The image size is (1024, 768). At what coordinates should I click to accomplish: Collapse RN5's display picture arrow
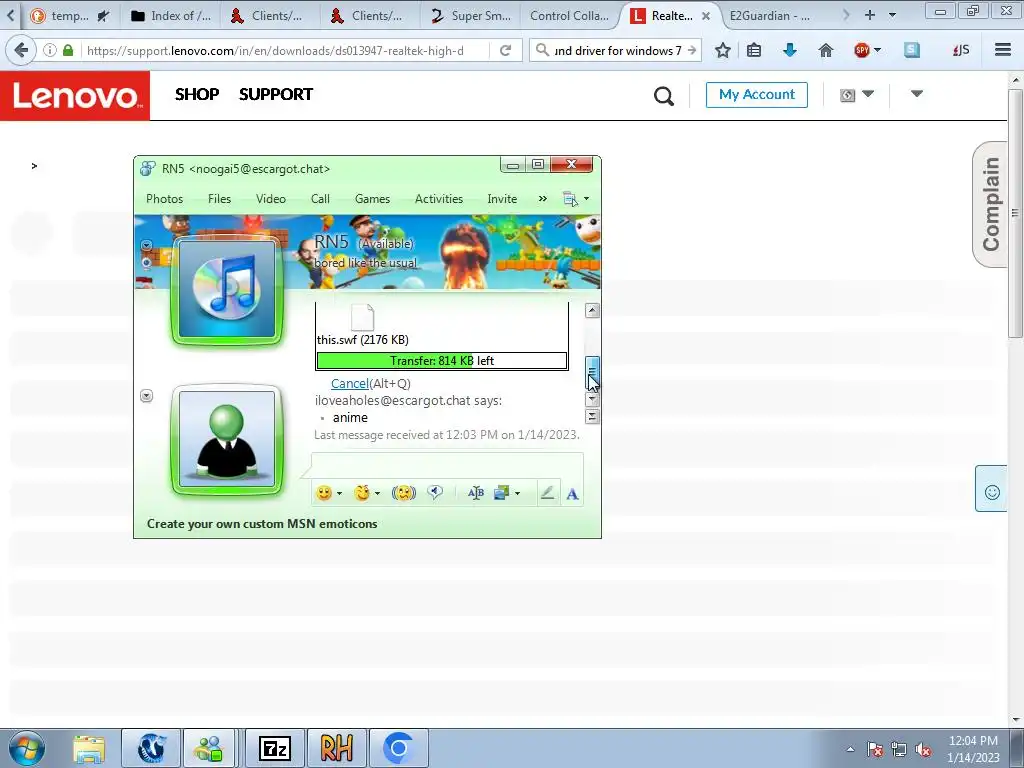[146, 246]
